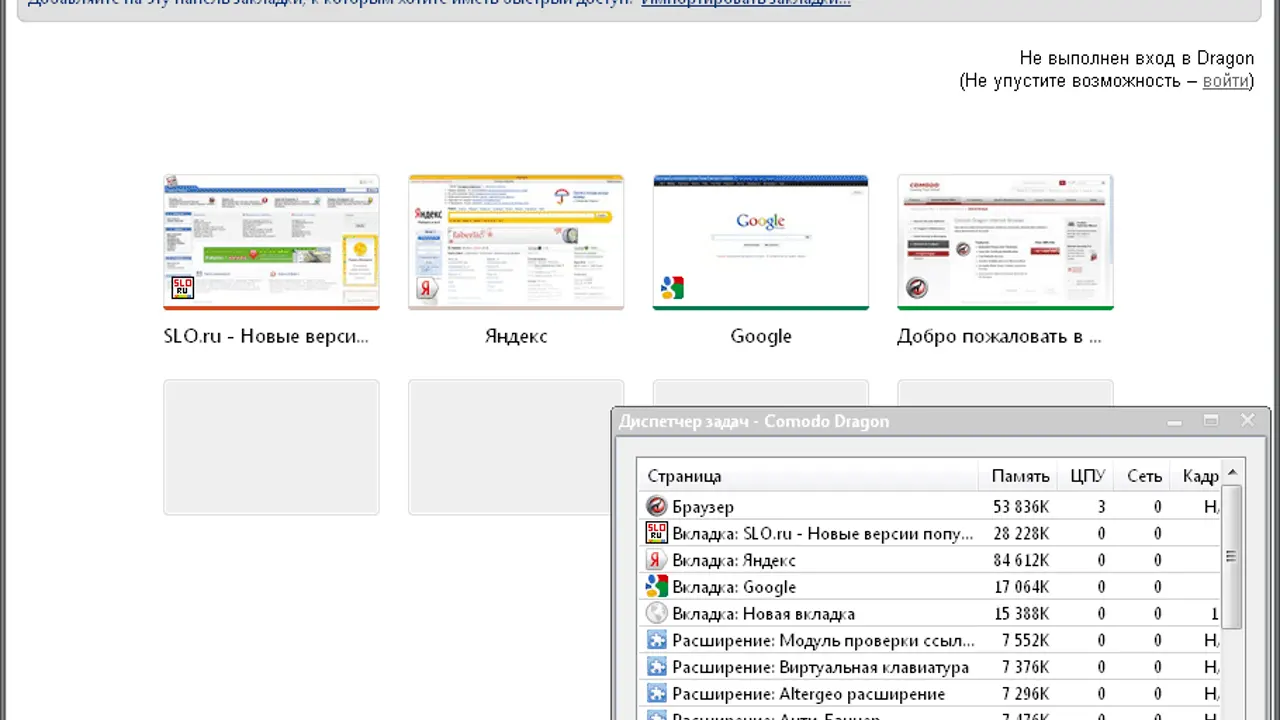Screen dimensions: 1280x720
Task: Sort by ЦПУ column header
Action: point(1087,476)
